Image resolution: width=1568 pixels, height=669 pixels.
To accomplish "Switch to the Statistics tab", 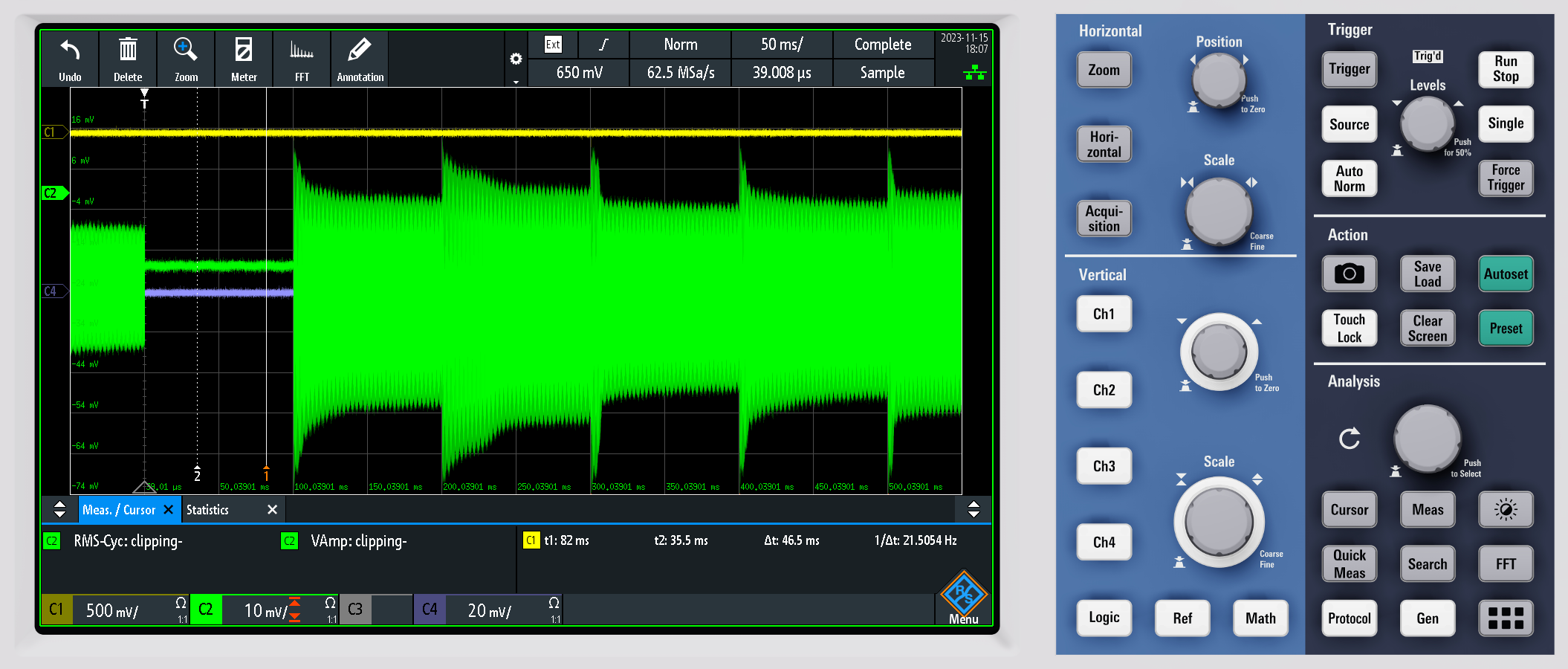I will coord(208,510).
